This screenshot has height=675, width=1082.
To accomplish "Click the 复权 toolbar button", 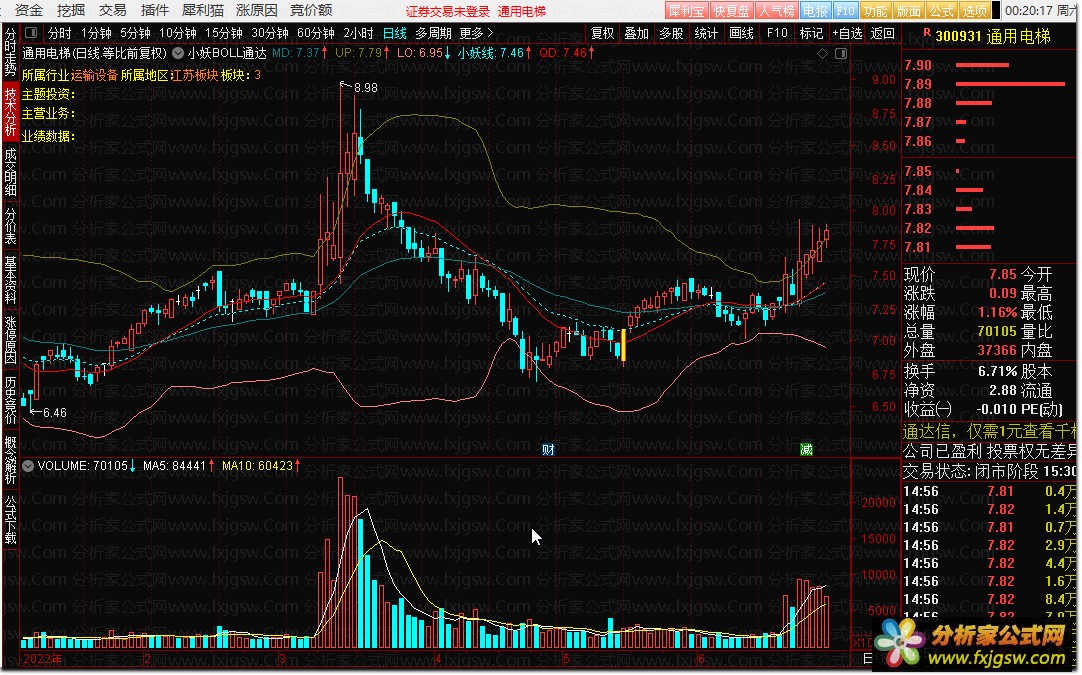I will 602,33.
